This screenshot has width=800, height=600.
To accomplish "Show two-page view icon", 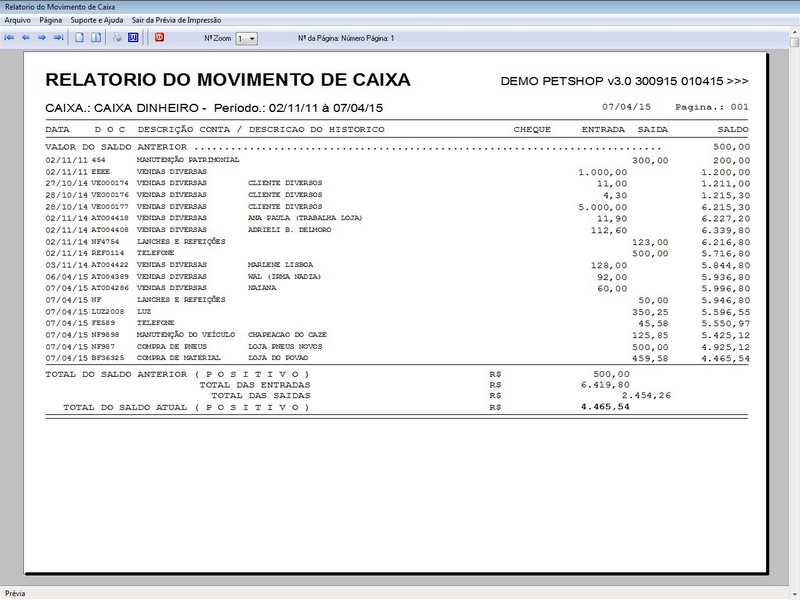I will 96,37.
